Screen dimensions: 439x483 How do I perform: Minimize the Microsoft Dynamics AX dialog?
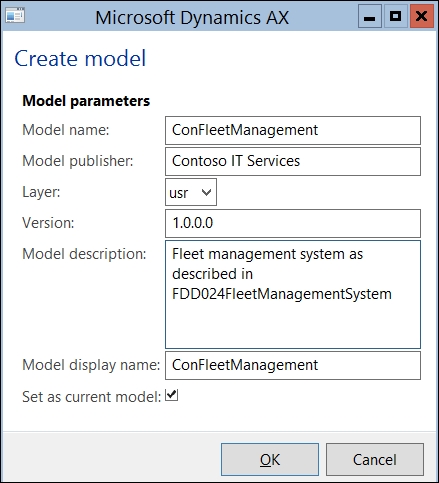[370, 17]
